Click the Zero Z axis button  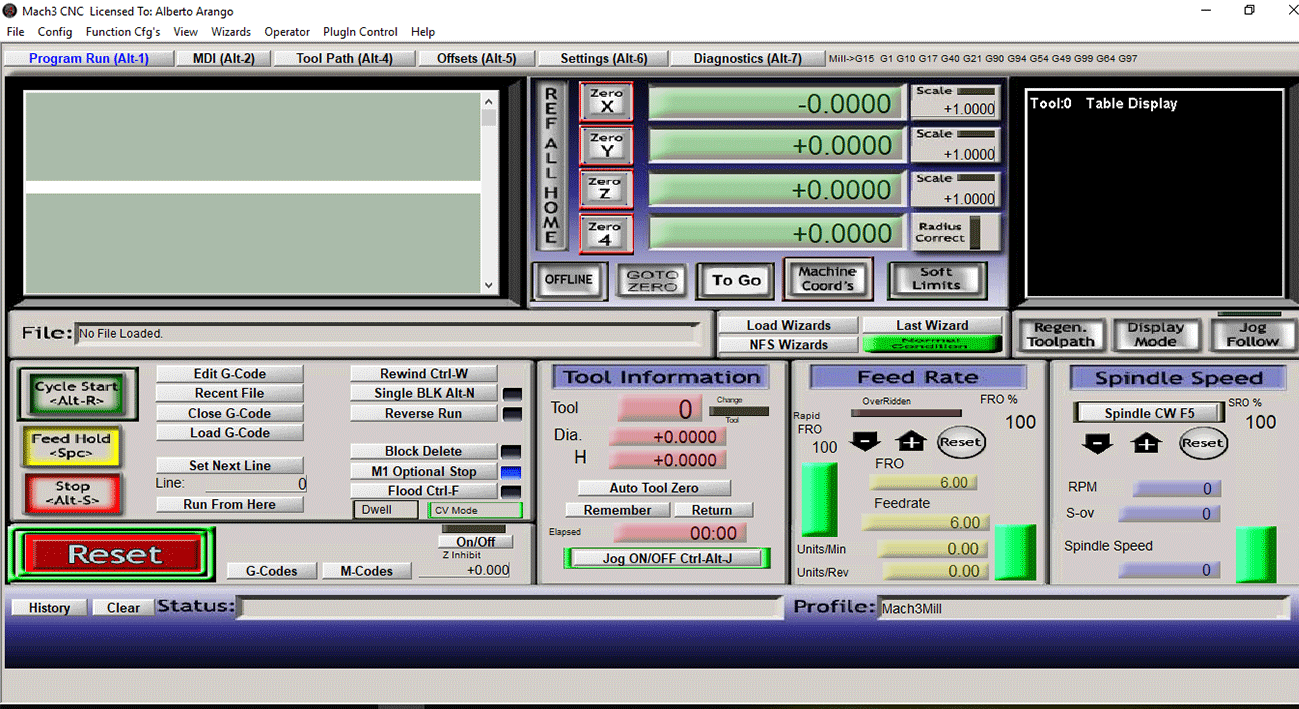(x=606, y=189)
